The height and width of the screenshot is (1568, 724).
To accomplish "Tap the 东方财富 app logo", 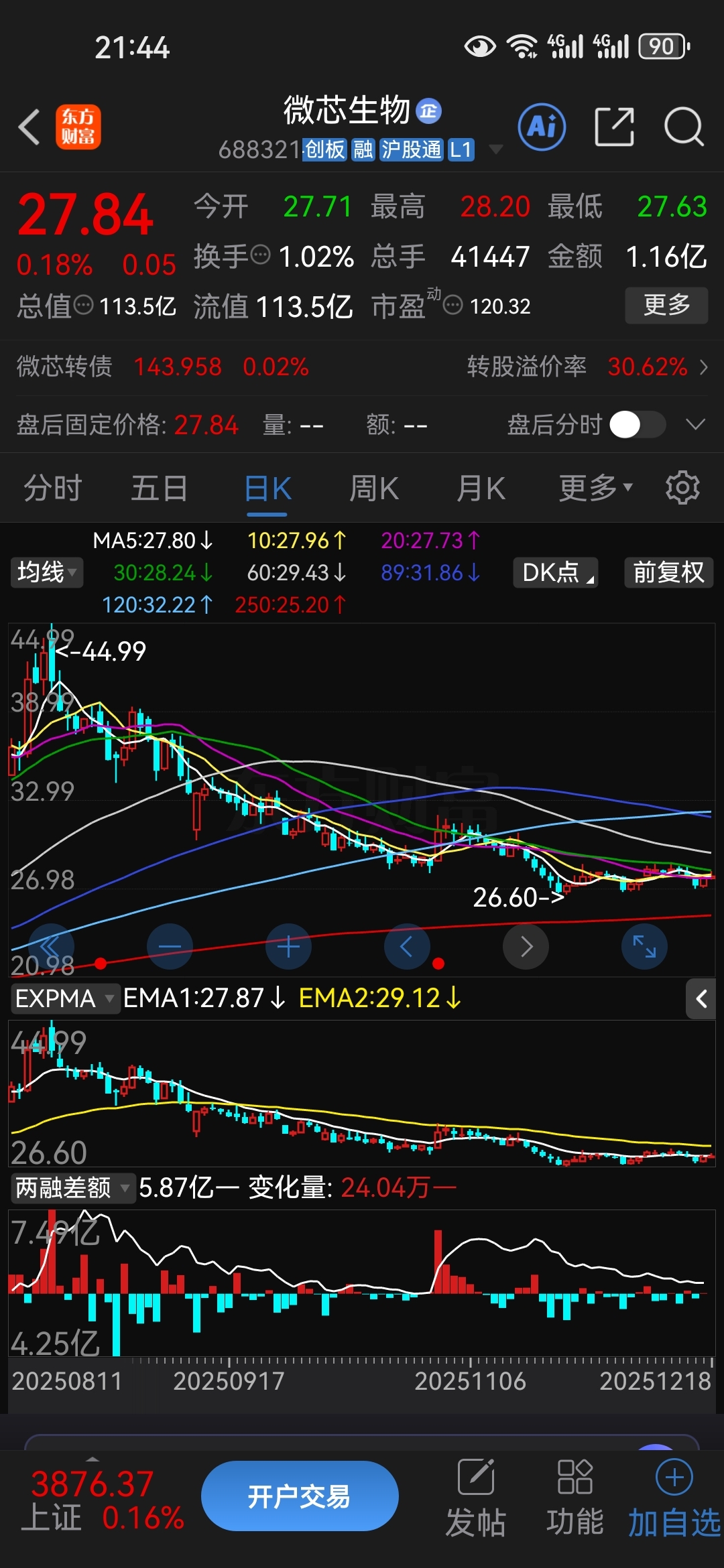I will [78, 127].
